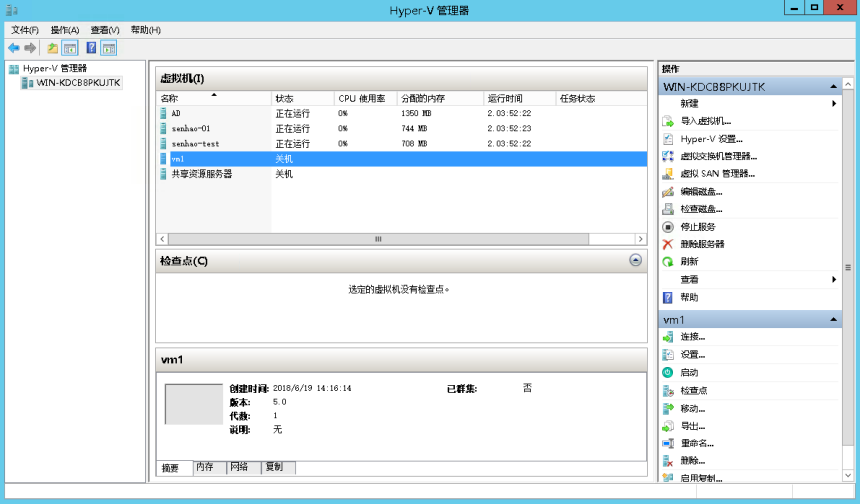Click the VM list scroll left arrow
860x504 pixels.
click(162, 239)
